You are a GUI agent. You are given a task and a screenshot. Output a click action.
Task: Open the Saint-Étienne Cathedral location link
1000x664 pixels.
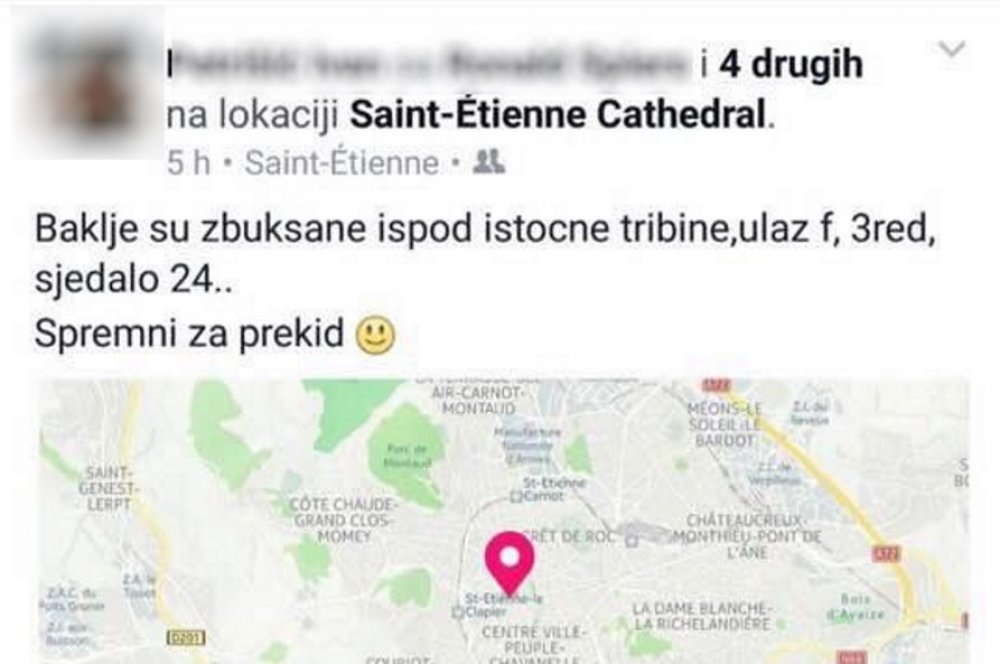[557, 115]
